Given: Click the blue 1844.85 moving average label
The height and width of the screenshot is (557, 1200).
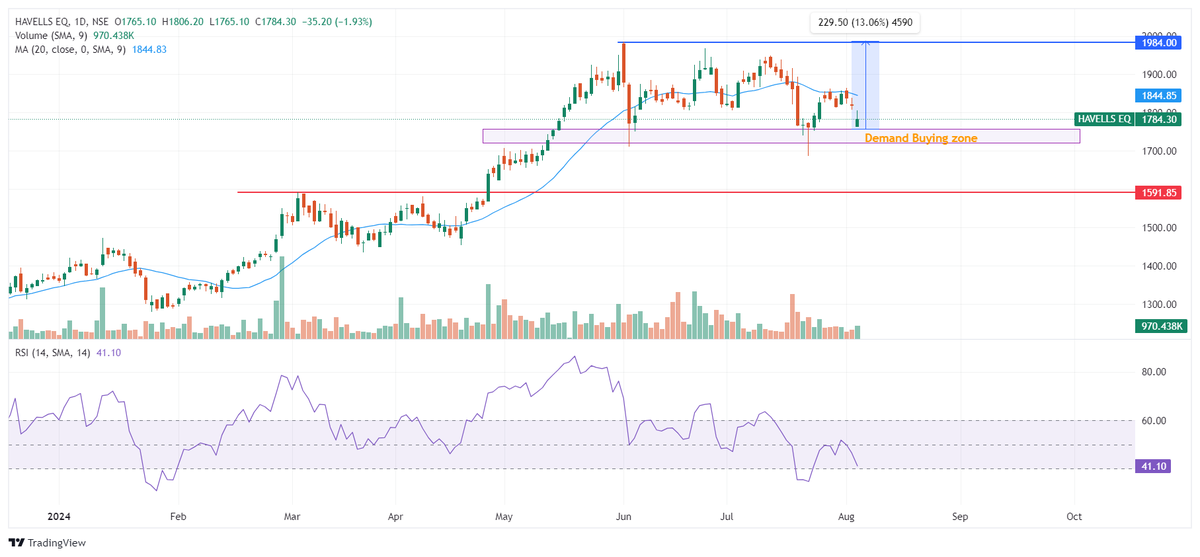Looking at the screenshot, I should point(1157,95).
